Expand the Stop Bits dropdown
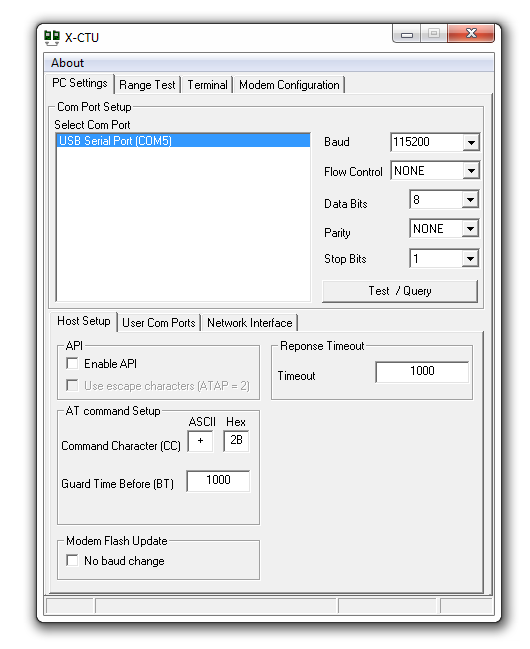Screen dimensions: 530x649 (470, 259)
